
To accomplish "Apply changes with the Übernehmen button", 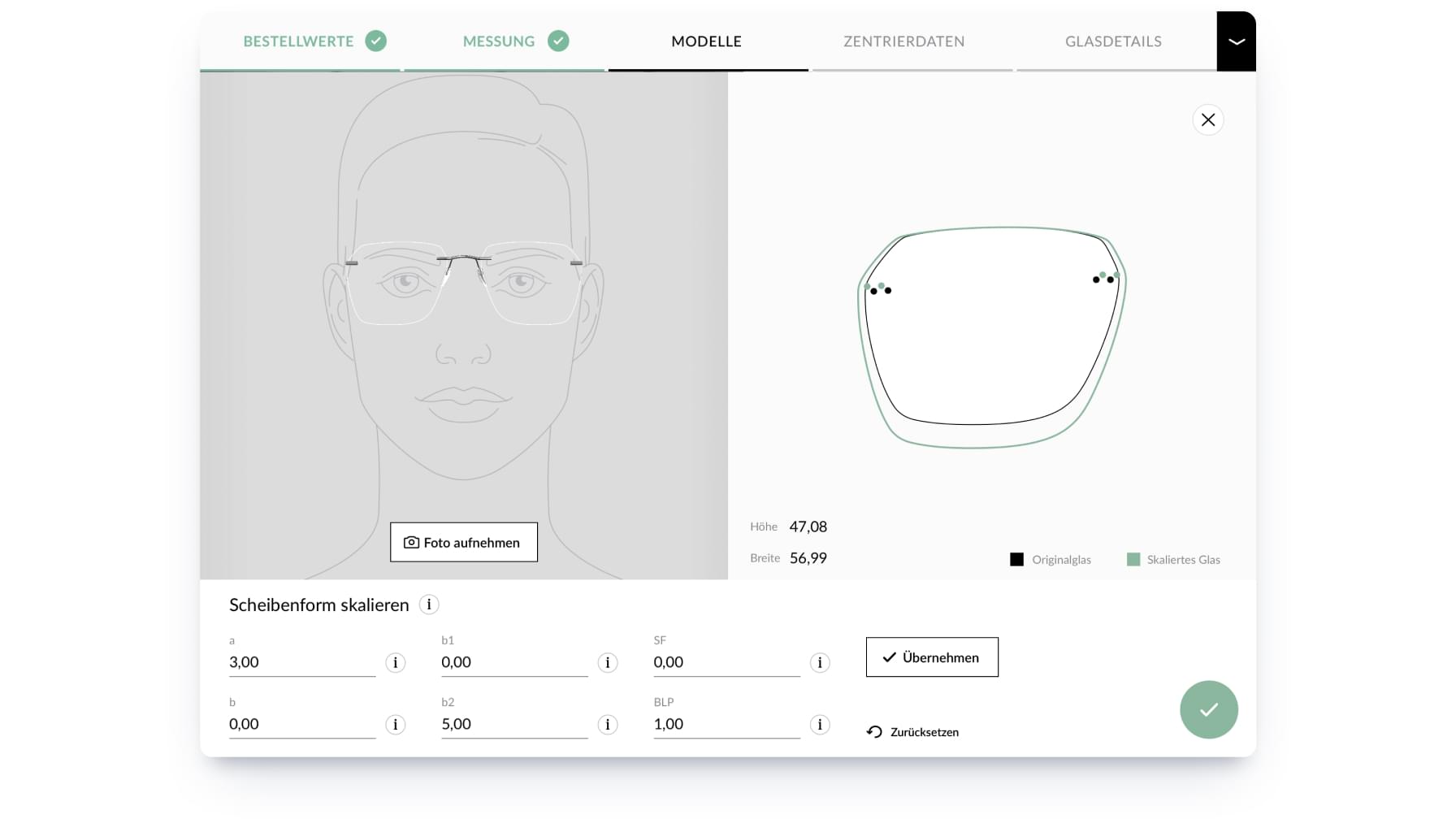I will coord(931,657).
